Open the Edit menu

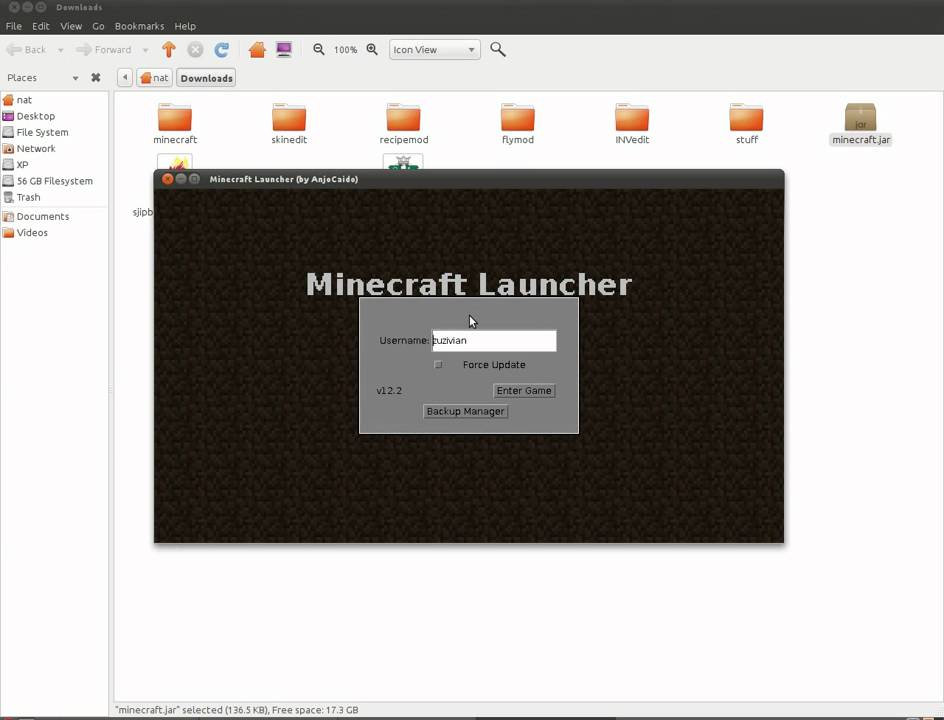[40, 26]
